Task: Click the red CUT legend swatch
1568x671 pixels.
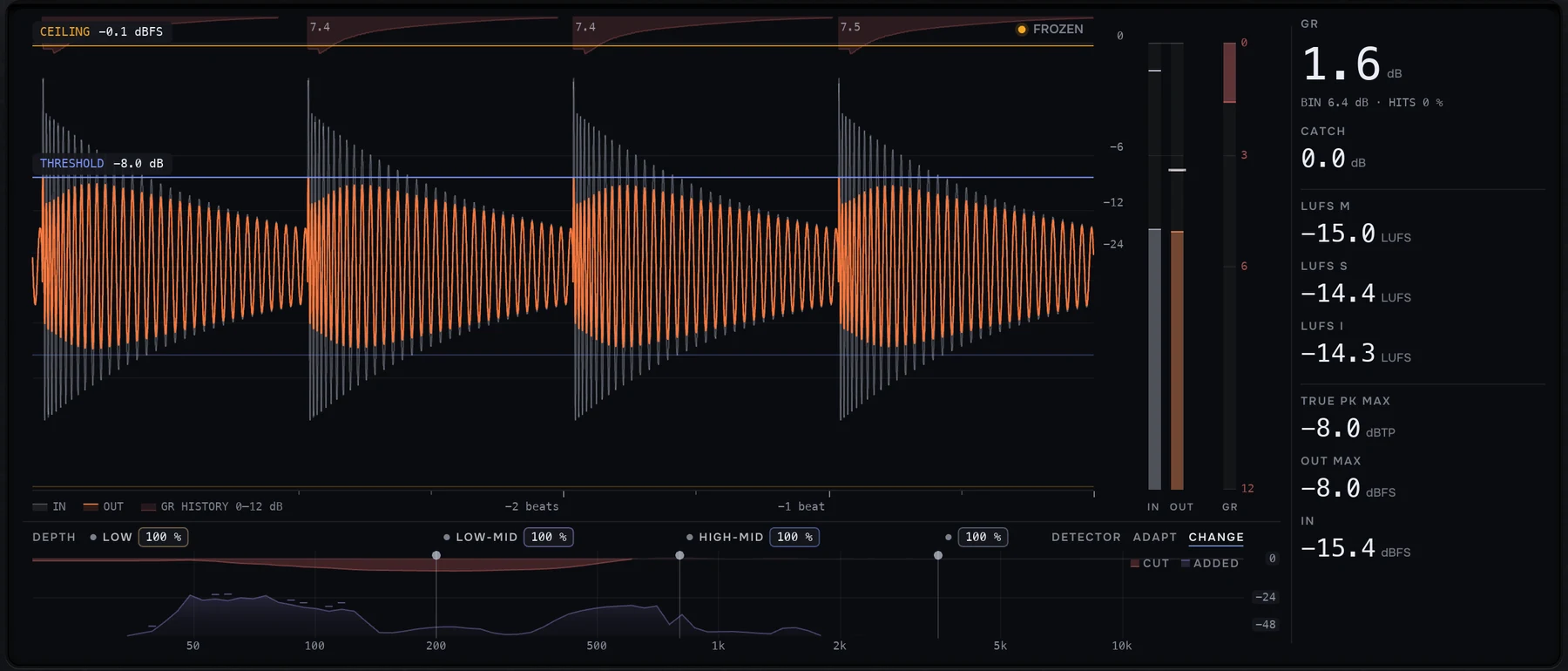Action: (x=1135, y=564)
